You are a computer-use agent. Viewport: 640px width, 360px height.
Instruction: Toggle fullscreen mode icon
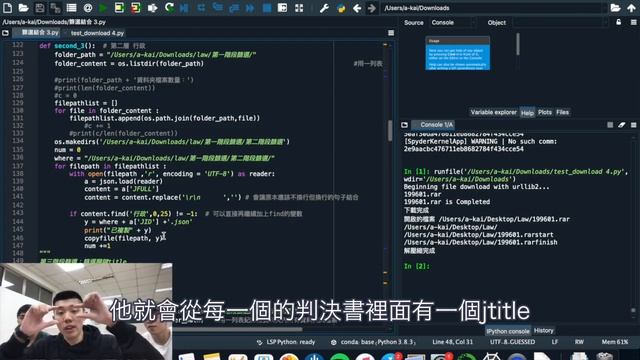tap(299, 8)
